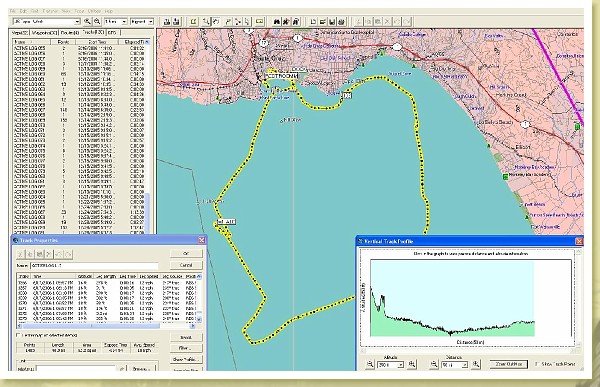Switch to the GPS tab

(x=112, y=33)
